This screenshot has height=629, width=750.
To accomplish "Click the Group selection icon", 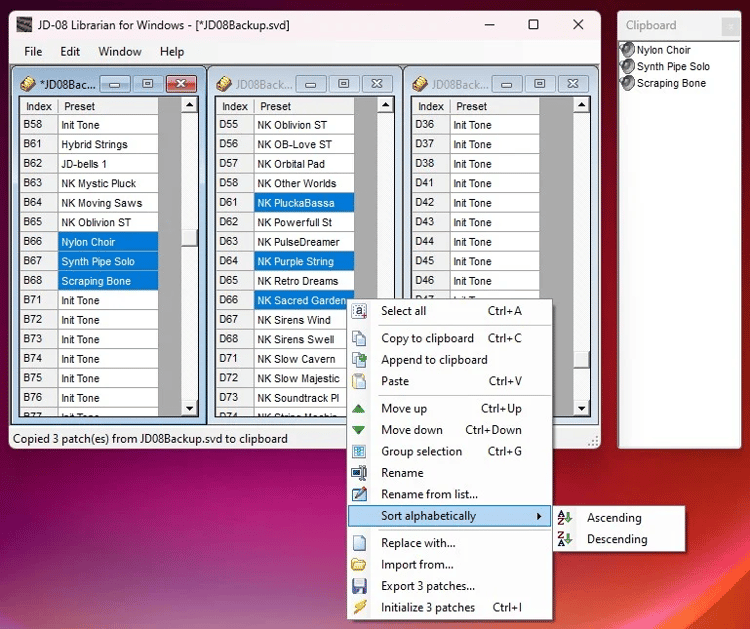I will [359, 452].
